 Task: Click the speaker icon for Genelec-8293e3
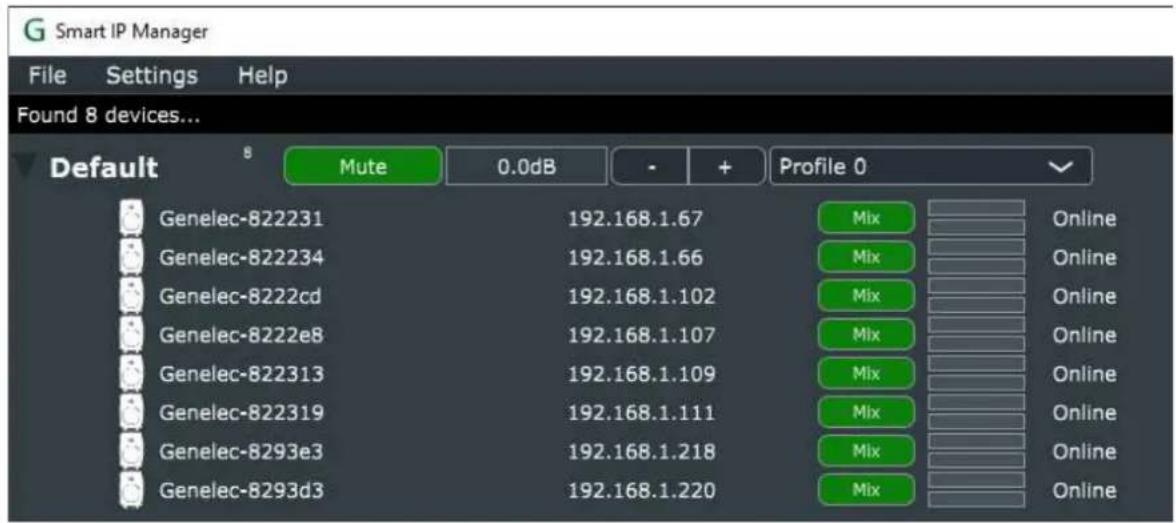point(132,452)
